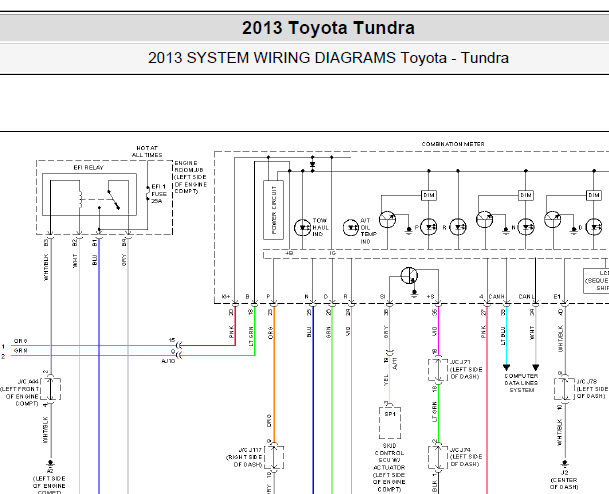Click the A/T Oil Temp indicator LED symbol
609x494 pixels.
[x=351, y=228]
